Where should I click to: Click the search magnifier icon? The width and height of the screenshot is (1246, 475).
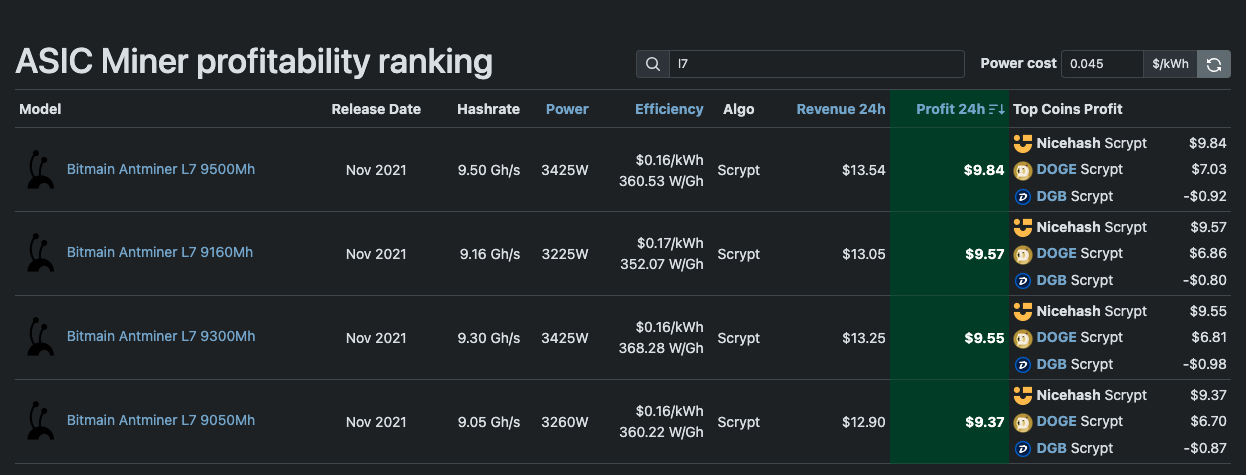[x=653, y=64]
